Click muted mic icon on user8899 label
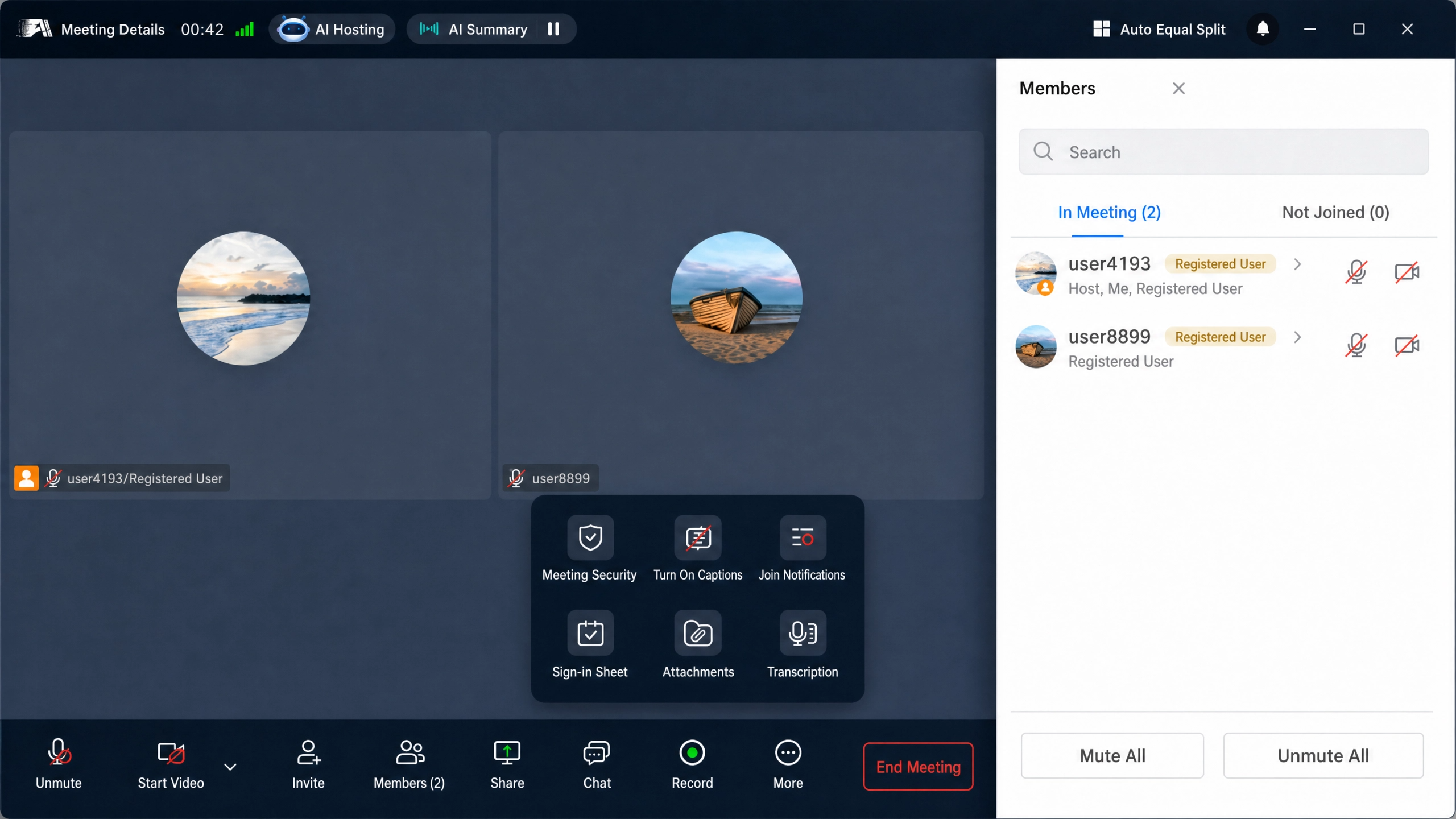This screenshot has width=1456, height=819. tap(516, 478)
